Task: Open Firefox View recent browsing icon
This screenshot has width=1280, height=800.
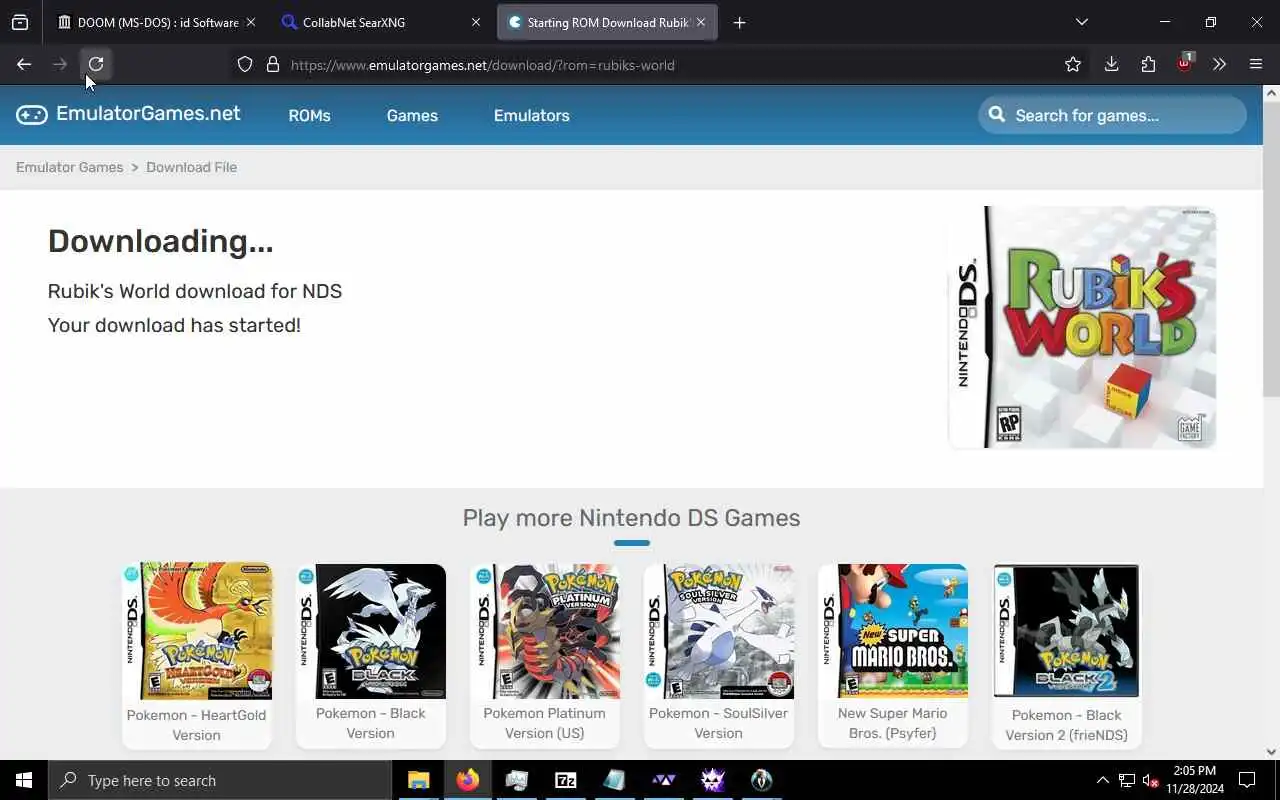Action: (20, 22)
